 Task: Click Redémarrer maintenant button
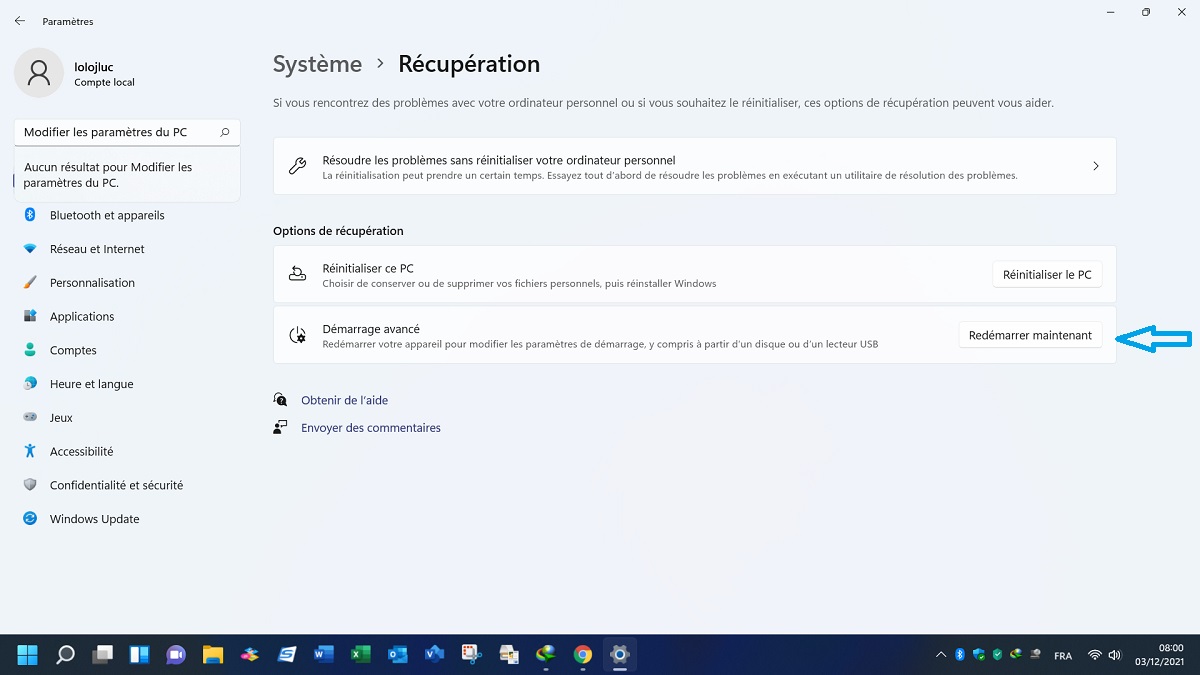(1030, 335)
